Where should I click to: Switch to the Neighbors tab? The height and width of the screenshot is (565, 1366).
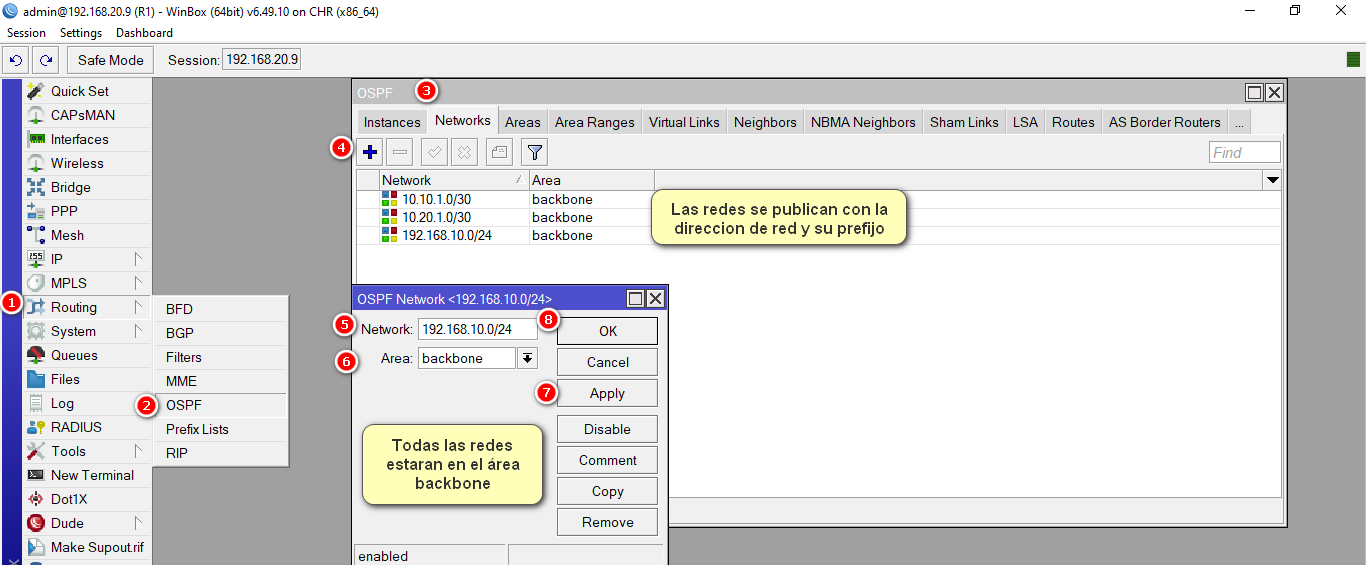click(x=765, y=122)
